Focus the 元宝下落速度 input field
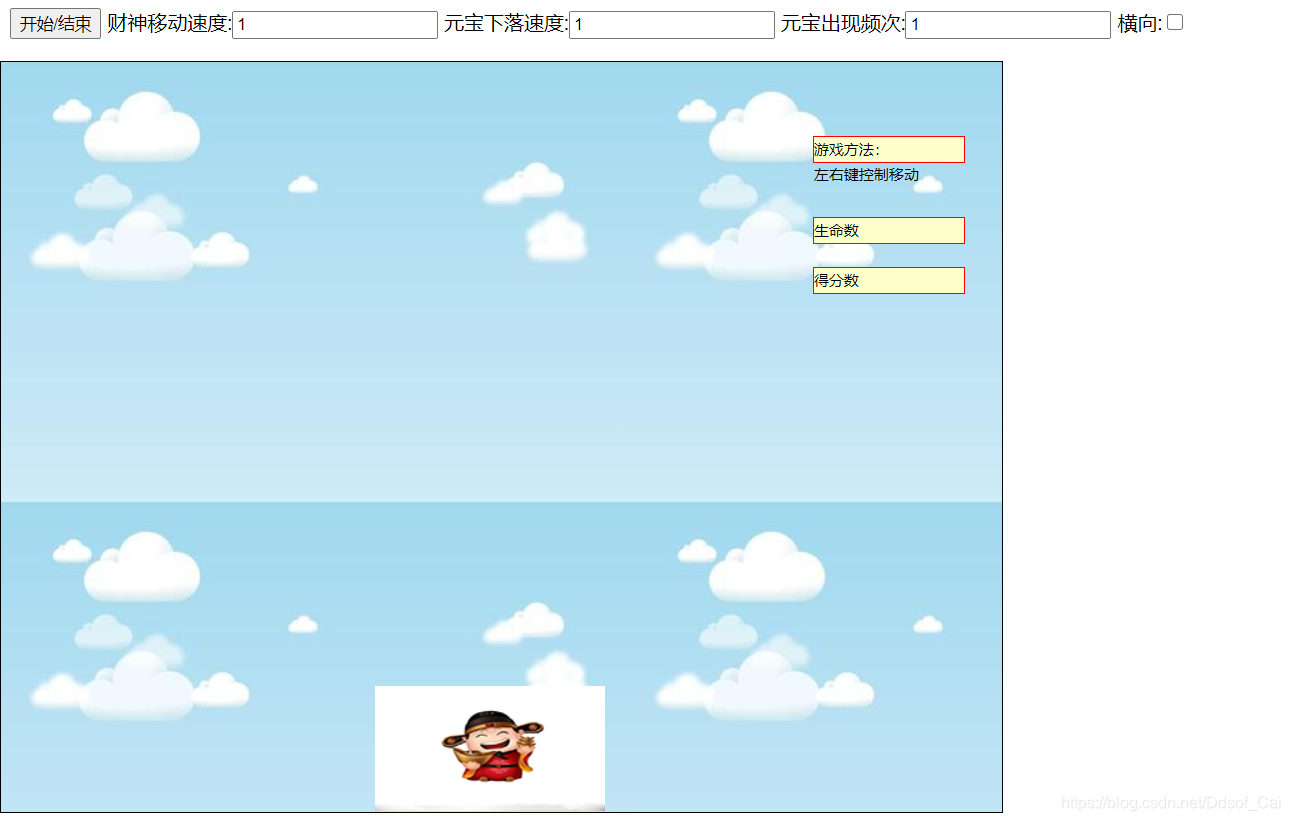The width and height of the screenshot is (1290, 821). click(x=672, y=25)
